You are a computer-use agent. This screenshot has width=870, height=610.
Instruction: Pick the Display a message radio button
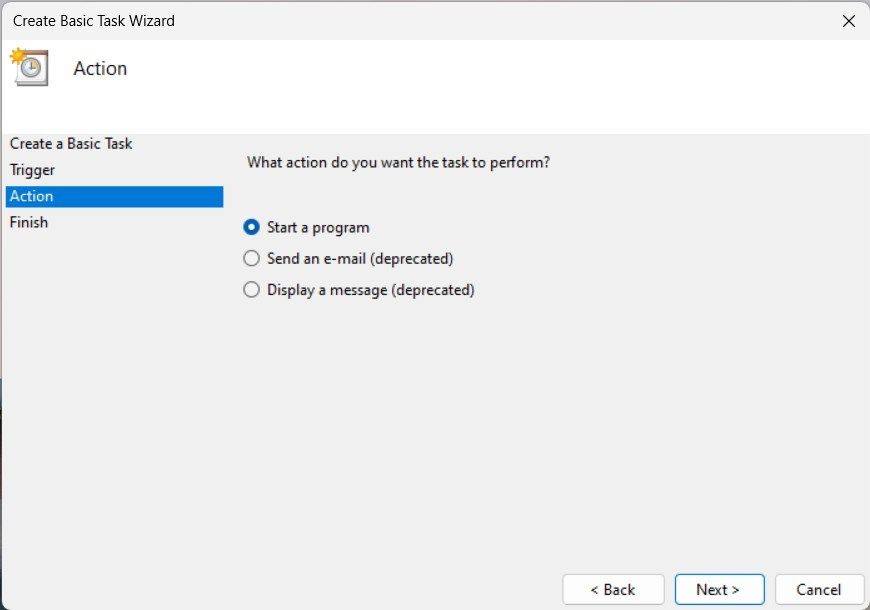[x=251, y=290]
